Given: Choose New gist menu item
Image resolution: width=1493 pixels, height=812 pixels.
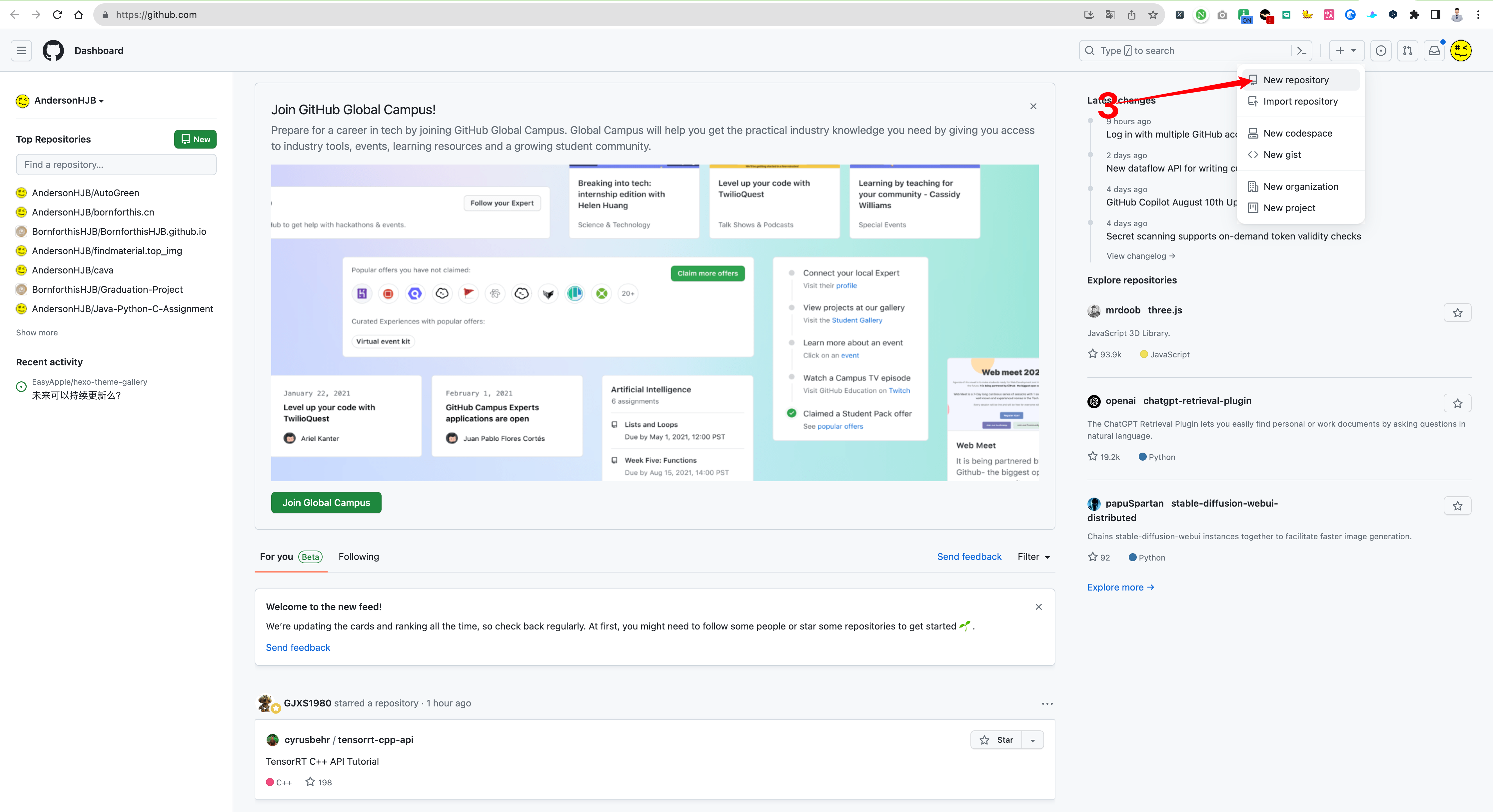Looking at the screenshot, I should click(x=1301, y=155).
